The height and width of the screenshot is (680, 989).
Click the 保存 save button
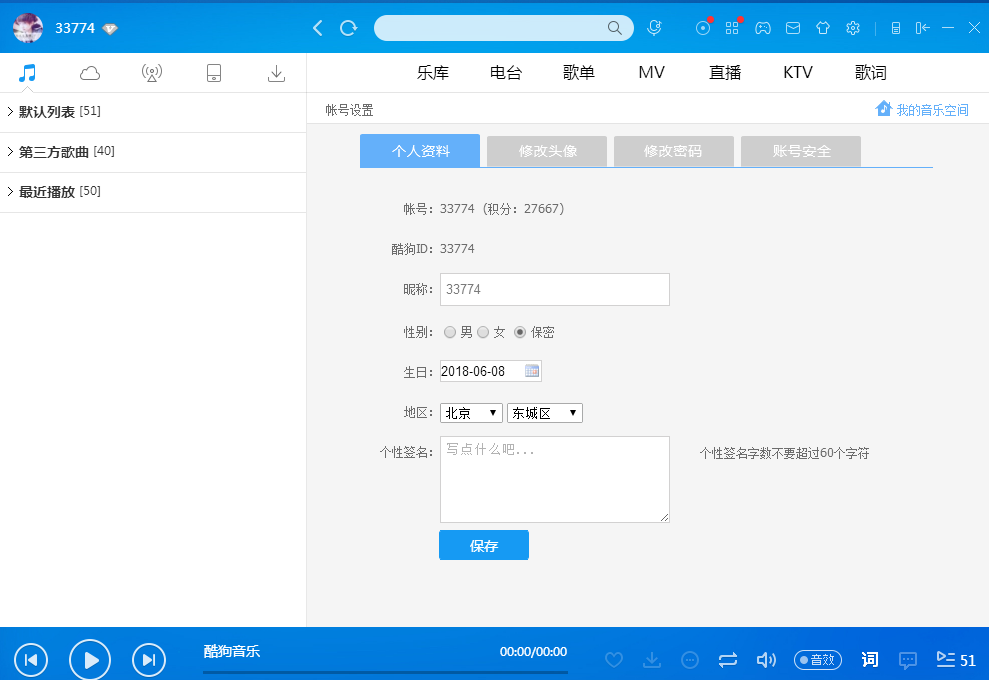[484, 545]
